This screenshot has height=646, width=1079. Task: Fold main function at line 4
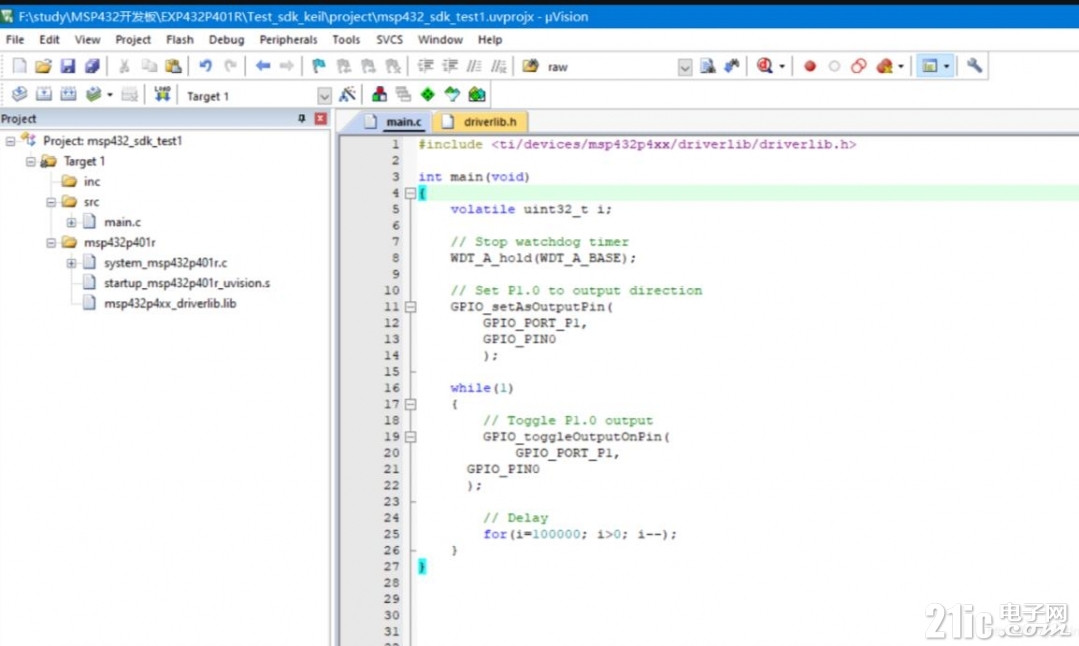click(x=411, y=193)
